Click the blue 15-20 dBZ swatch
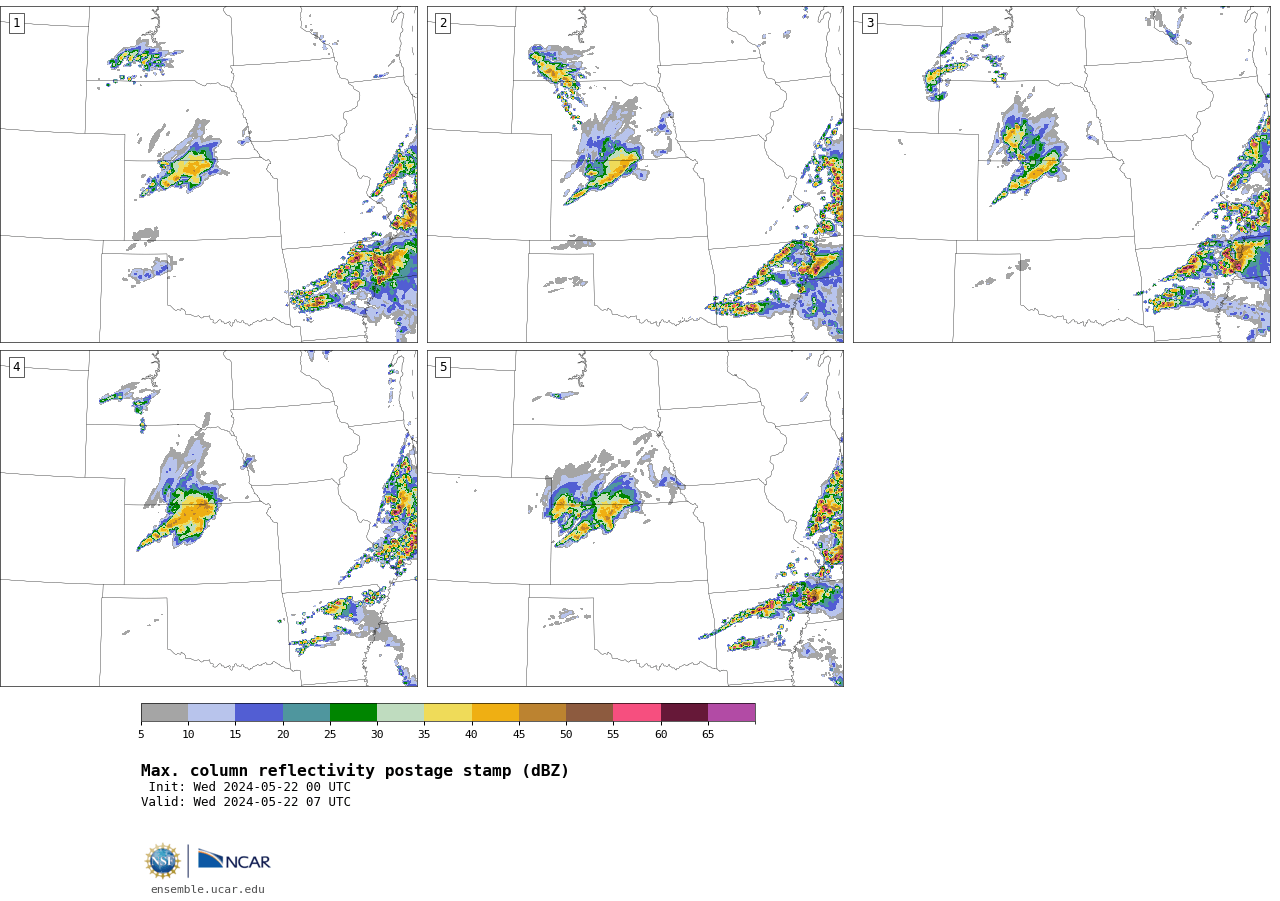 coord(259,712)
